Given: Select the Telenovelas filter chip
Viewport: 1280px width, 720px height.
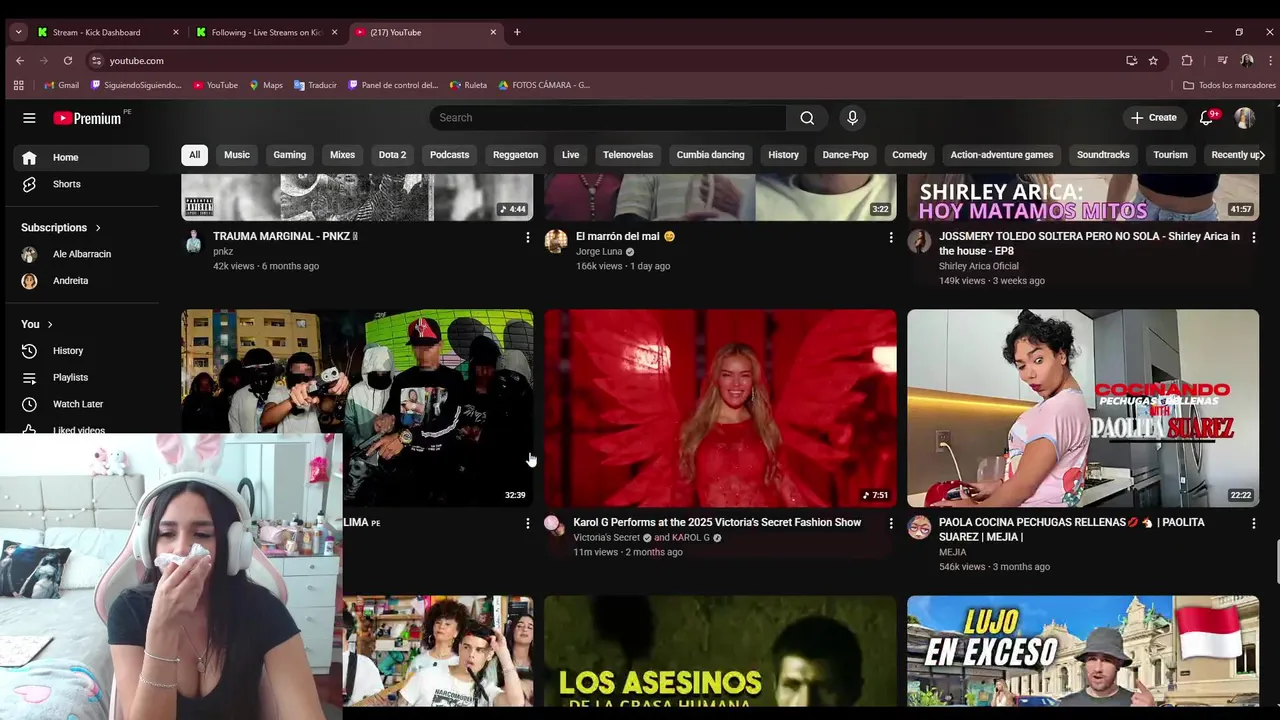Looking at the screenshot, I should [x=628, y=155].
